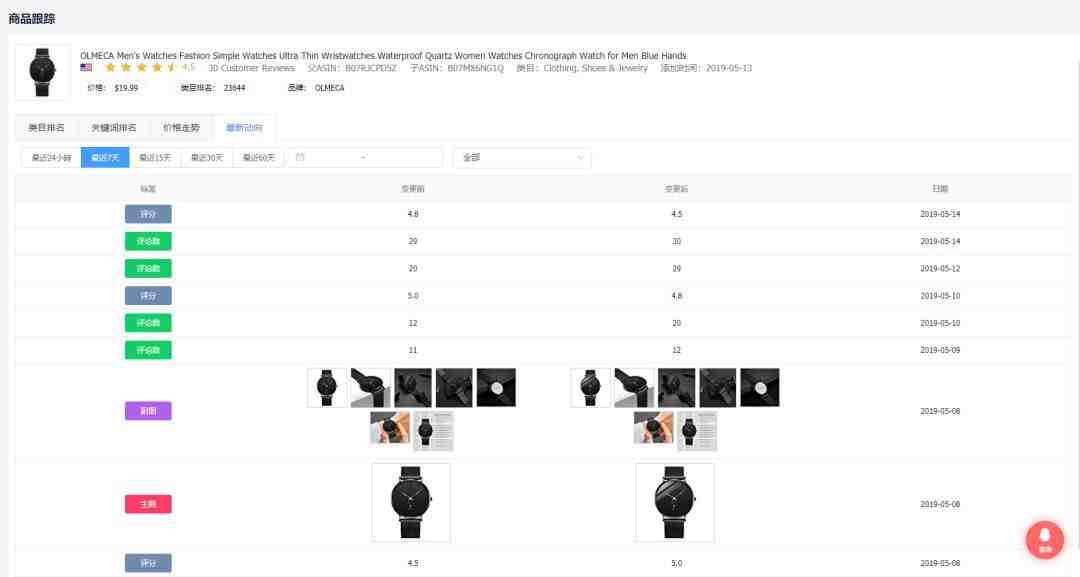This screenshot has width=1080, height=577.
Task: Click the 评分 tag dated 2019-05-14
Action: [x=148, y=214]
